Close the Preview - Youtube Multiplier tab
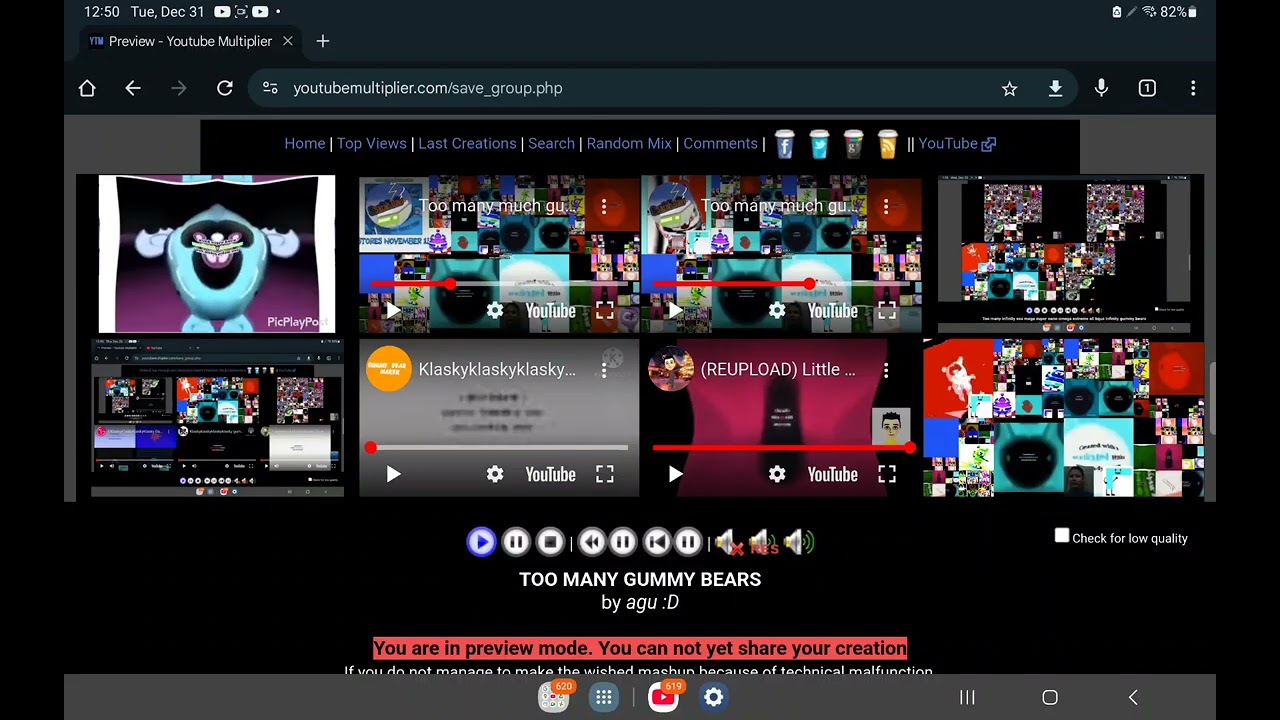The width and height of the screenshot is (1280, 720). pos(287,41)
